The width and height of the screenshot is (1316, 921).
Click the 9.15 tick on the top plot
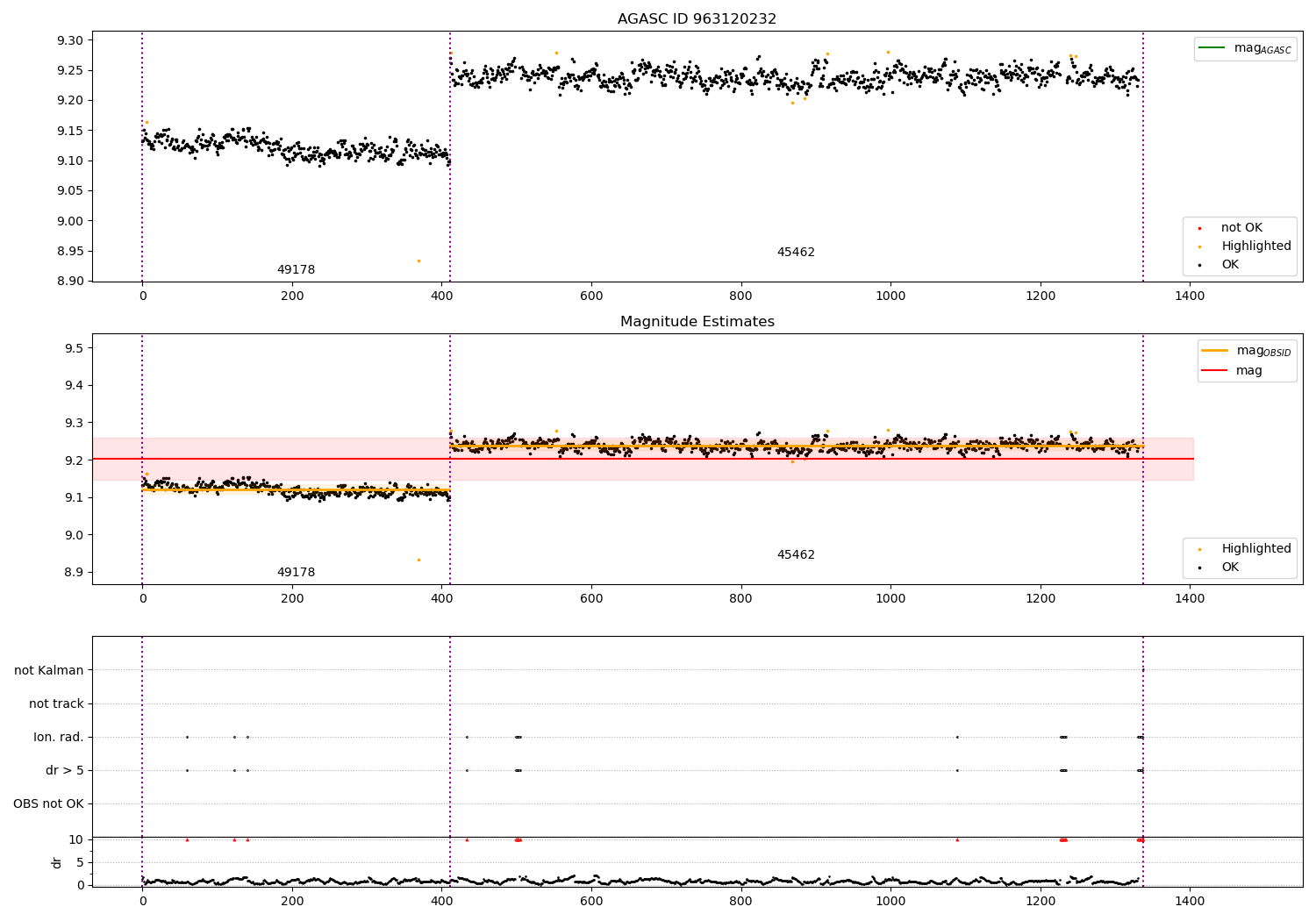coord(70,131)
